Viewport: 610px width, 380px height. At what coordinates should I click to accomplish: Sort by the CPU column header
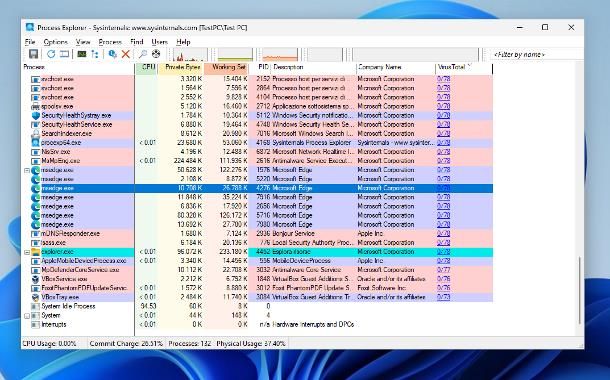tap(147, 67)
